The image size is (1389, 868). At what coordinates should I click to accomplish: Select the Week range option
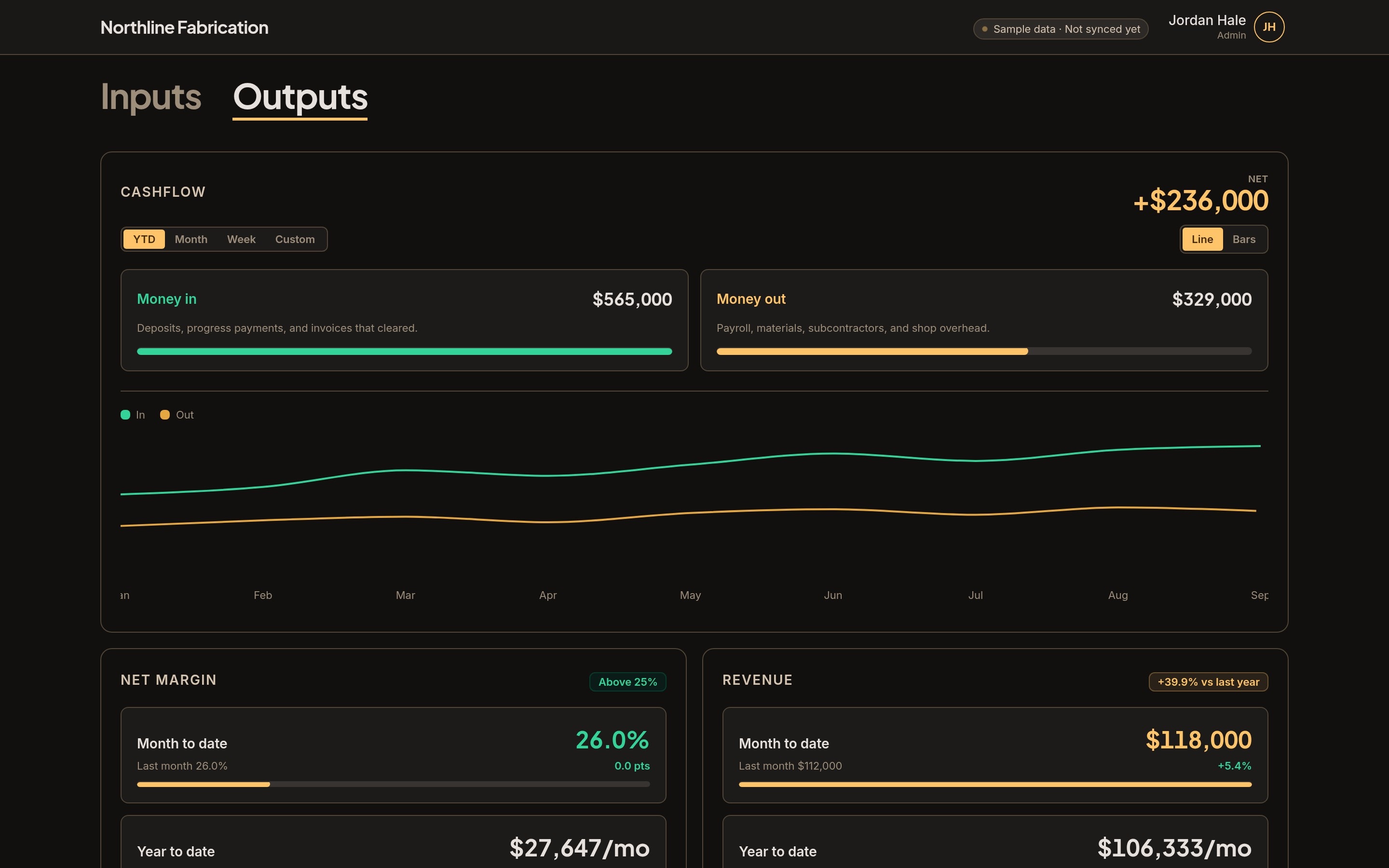241,239
